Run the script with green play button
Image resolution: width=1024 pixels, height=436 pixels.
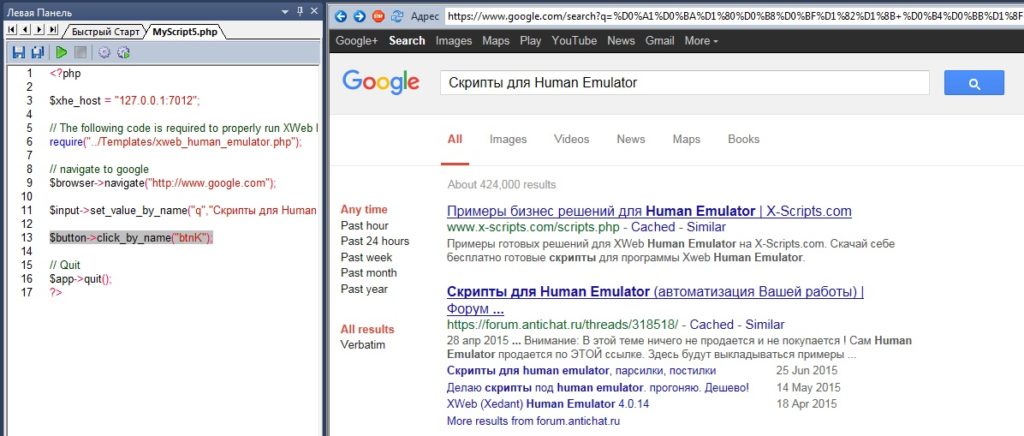coord(61,53)
